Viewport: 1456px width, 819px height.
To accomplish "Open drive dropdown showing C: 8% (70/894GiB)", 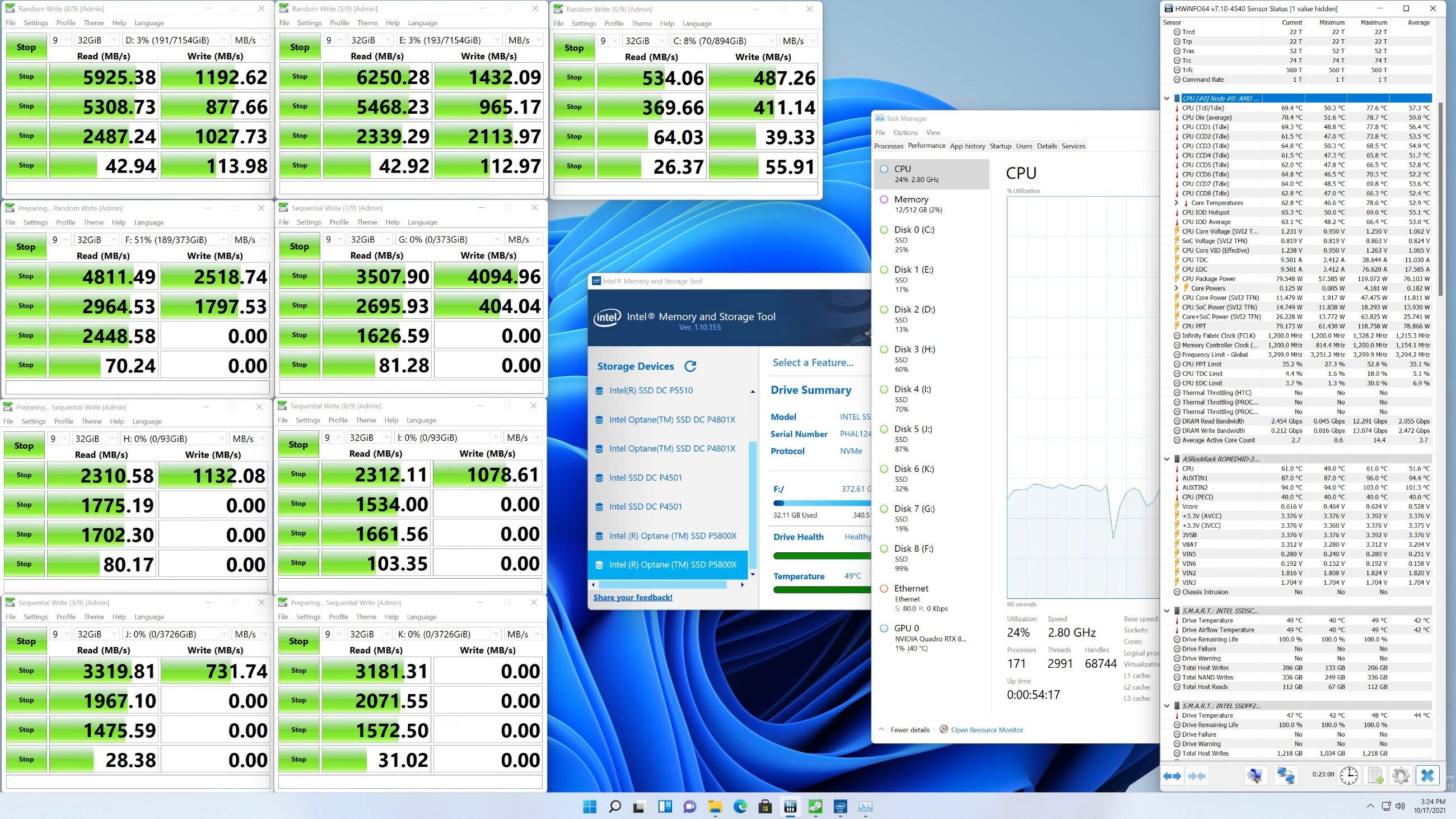I will (x=723, y=41).
